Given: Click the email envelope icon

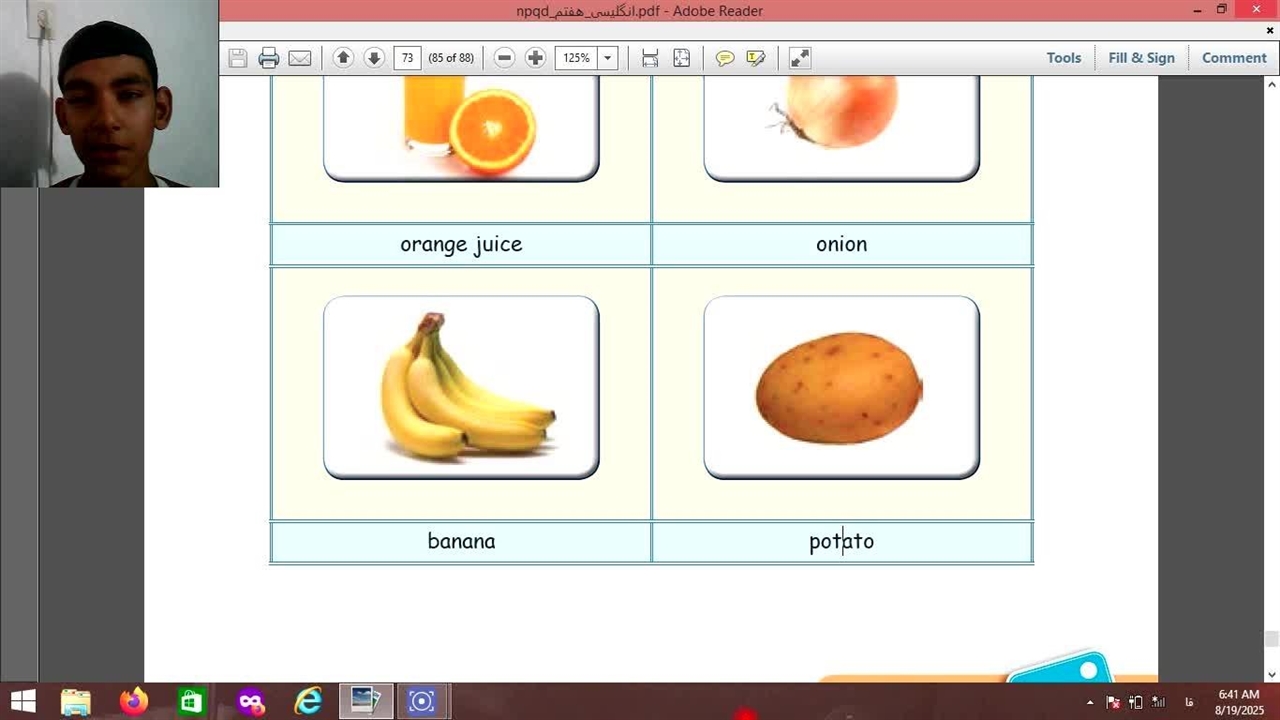Looking at the screenshot, I should pos(300,58).
